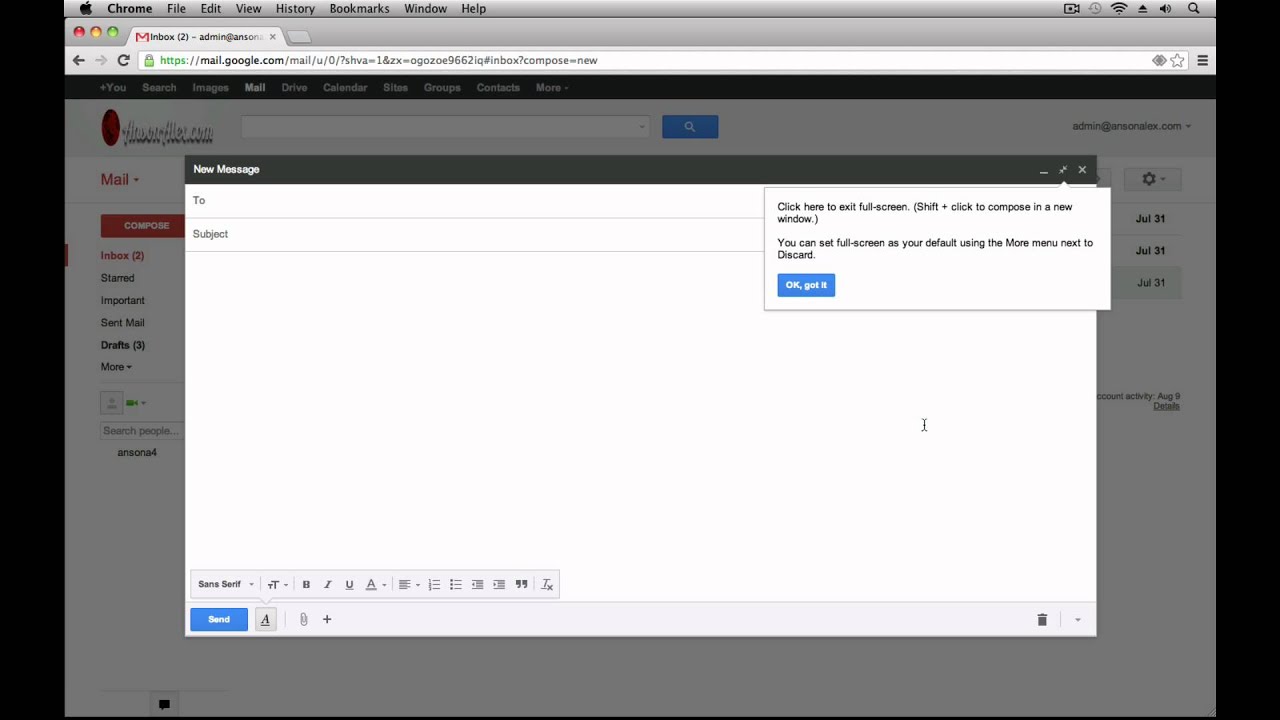The width and height of the screenshot is (1280, 720).
Task: Open the Apple menu
Action: point(86,9)
